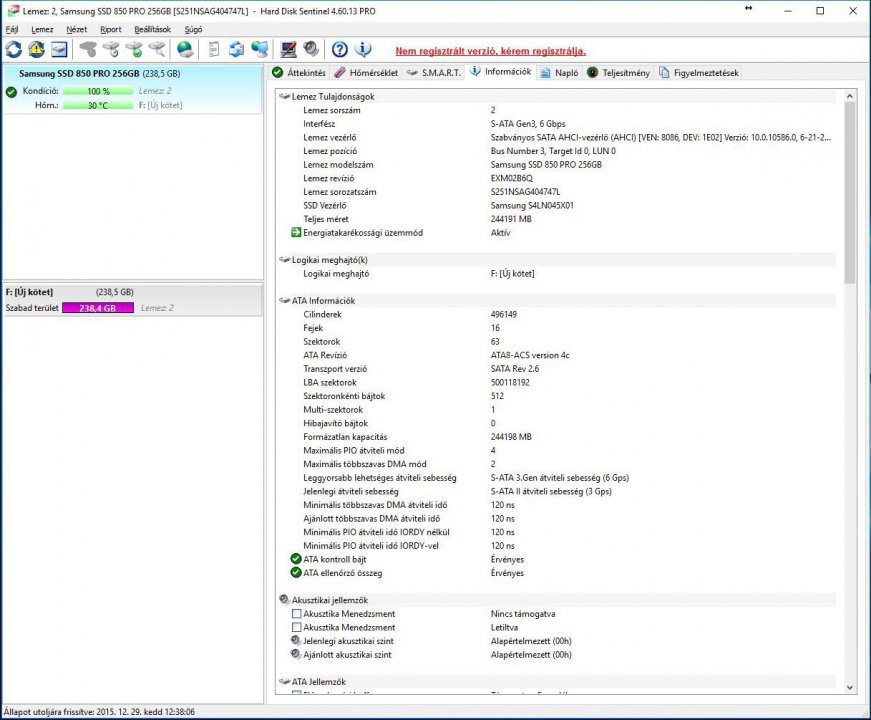Select the Jelenlegi átviteli sebesség row
871x720 pixels.
point(557,491)
